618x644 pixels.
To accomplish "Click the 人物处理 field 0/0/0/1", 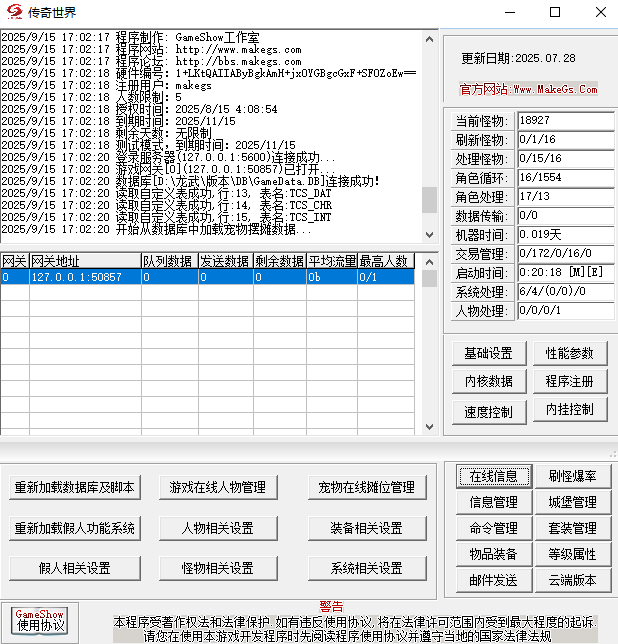I will [x=566, y=310].
